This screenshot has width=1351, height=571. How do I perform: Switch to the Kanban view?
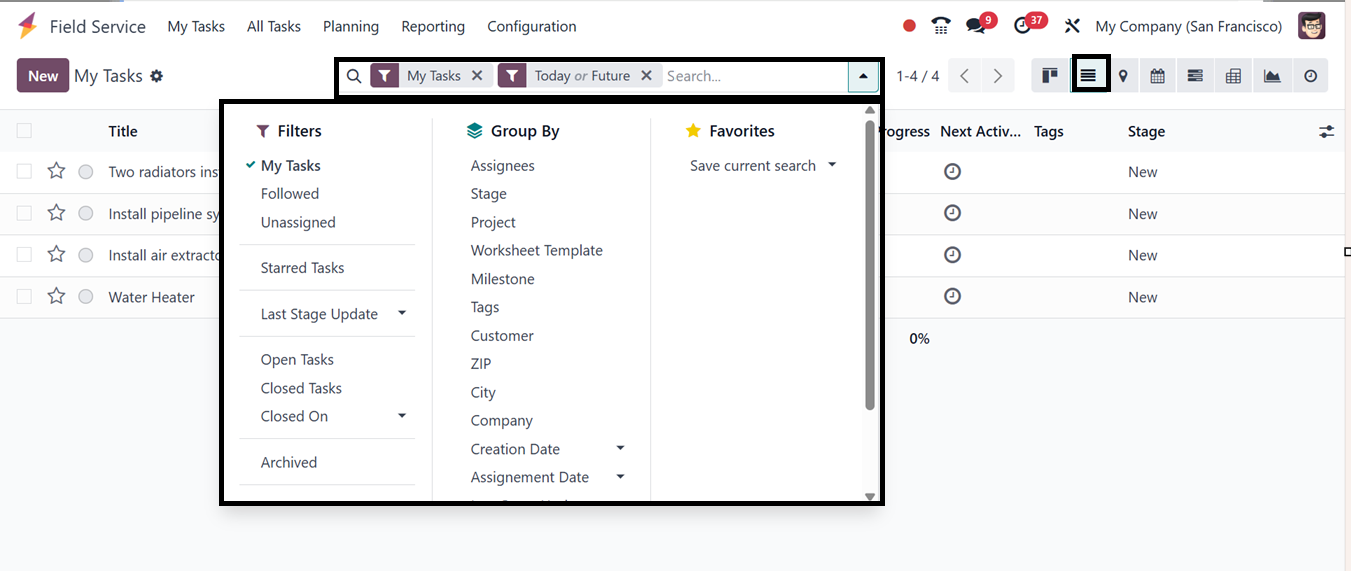[1049, 76]
